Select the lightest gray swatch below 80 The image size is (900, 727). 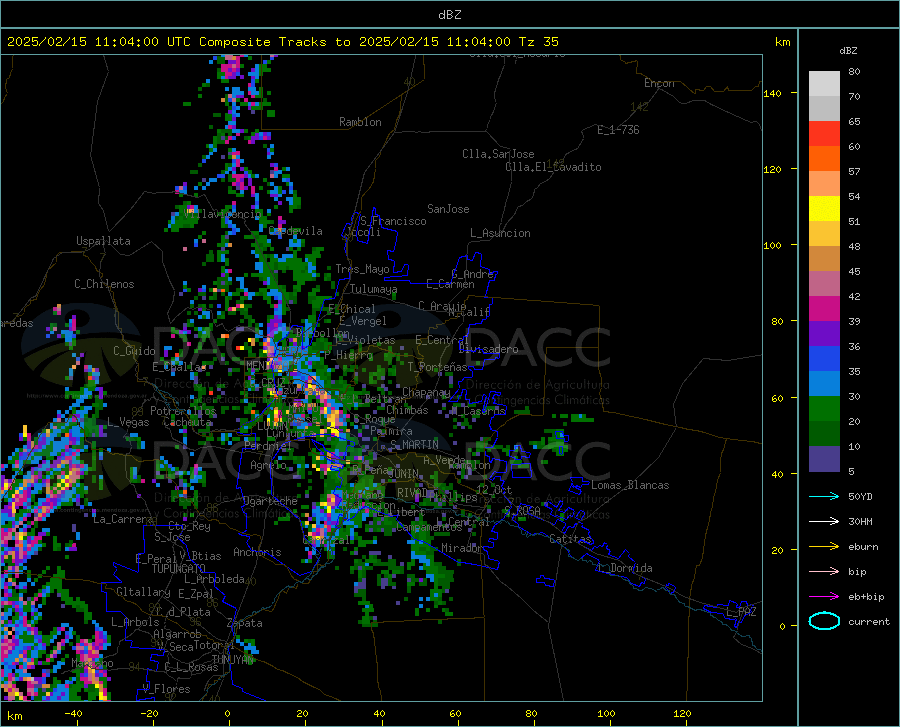(x=824, y=84)
